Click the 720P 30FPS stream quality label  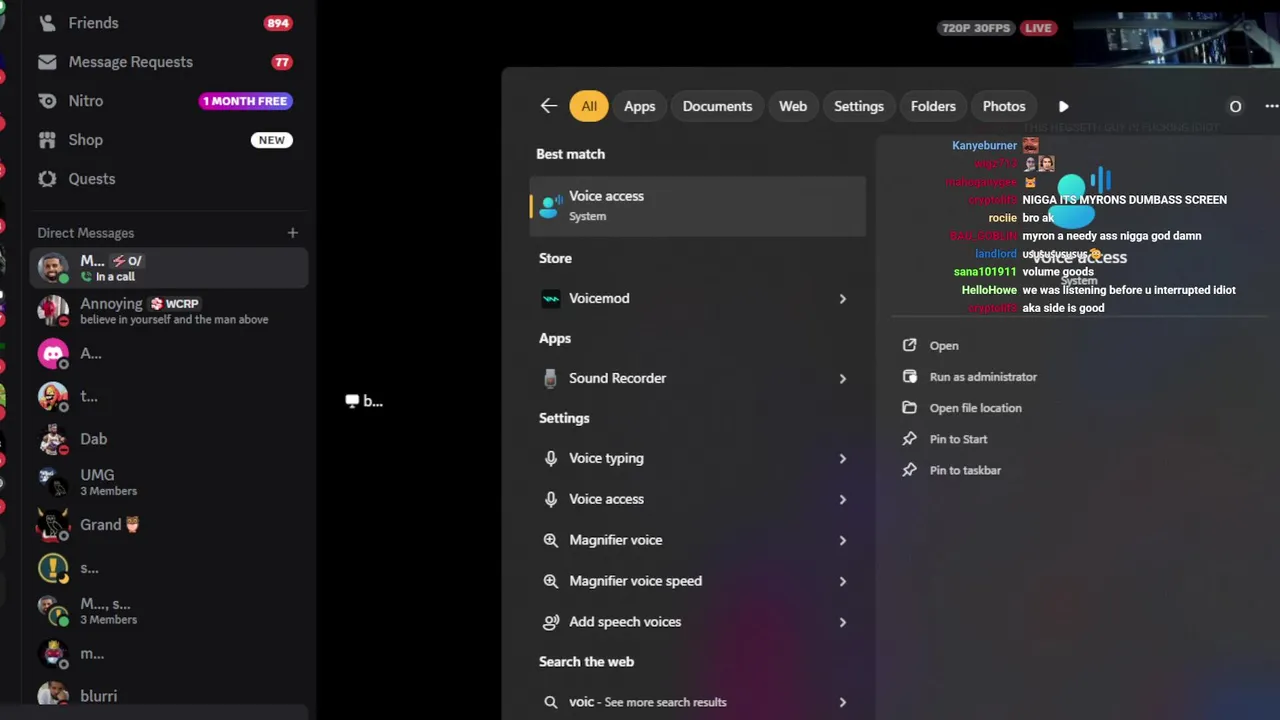click(x=976, y=28)
